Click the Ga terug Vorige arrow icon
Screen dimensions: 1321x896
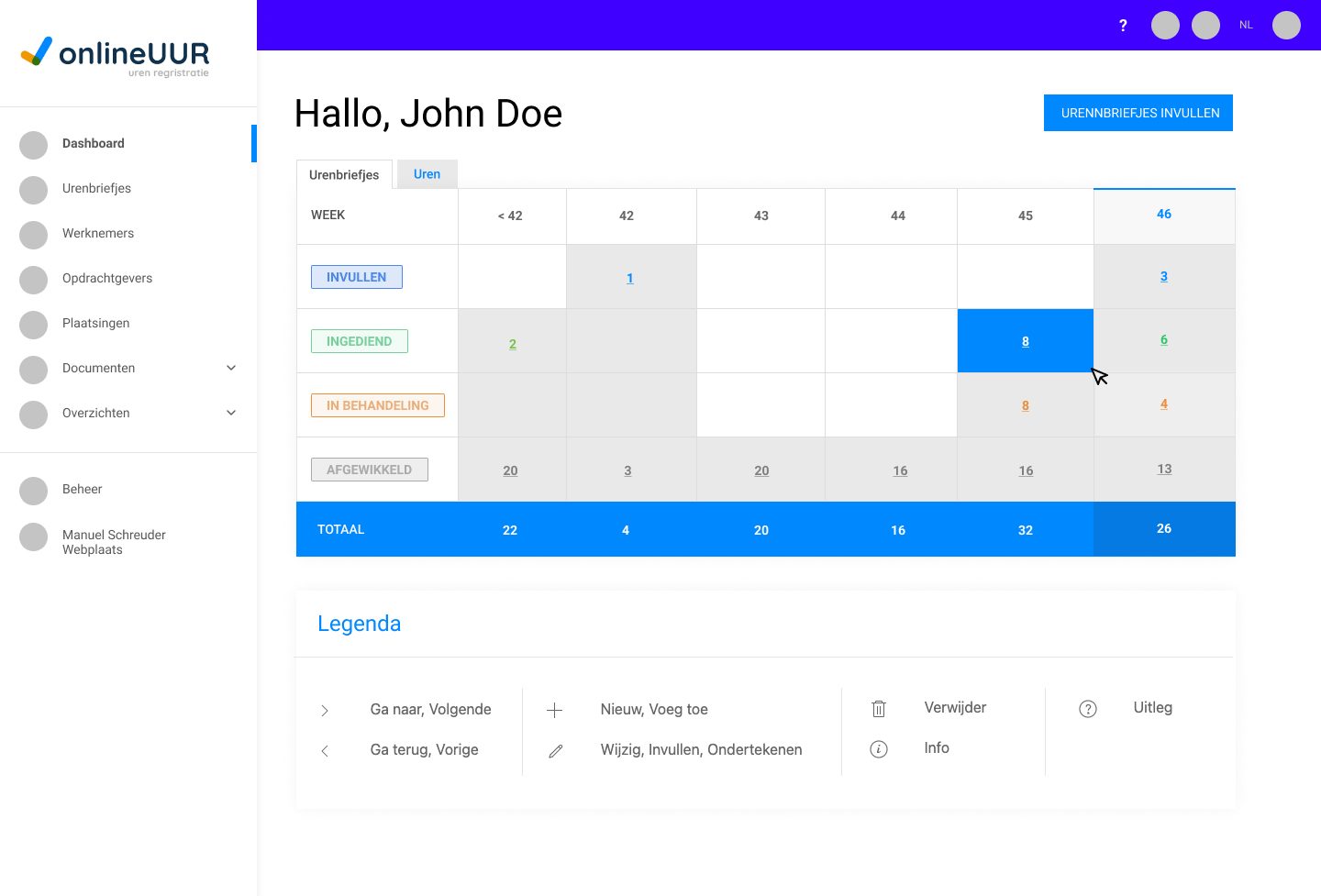click(x=325, y=751)
